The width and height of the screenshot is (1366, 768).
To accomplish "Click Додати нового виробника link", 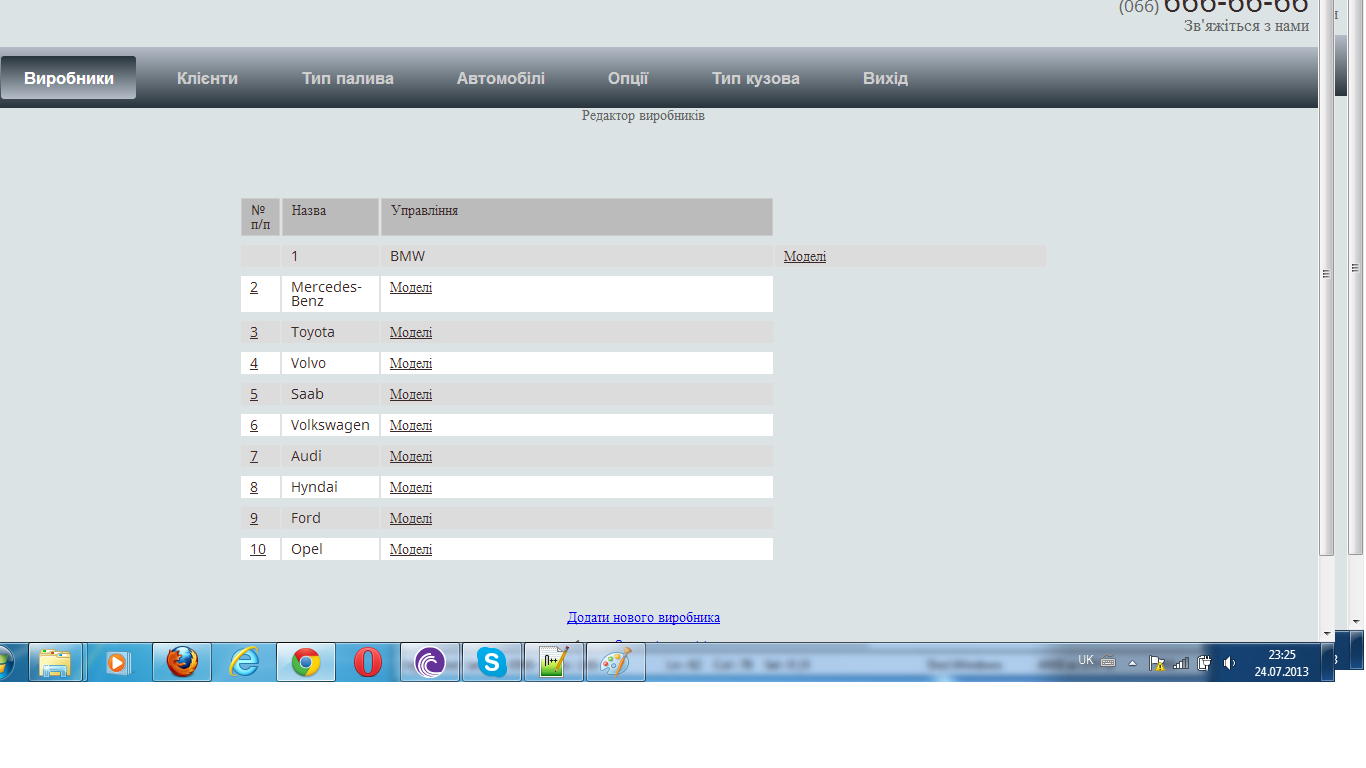I will tap(644, 618).
